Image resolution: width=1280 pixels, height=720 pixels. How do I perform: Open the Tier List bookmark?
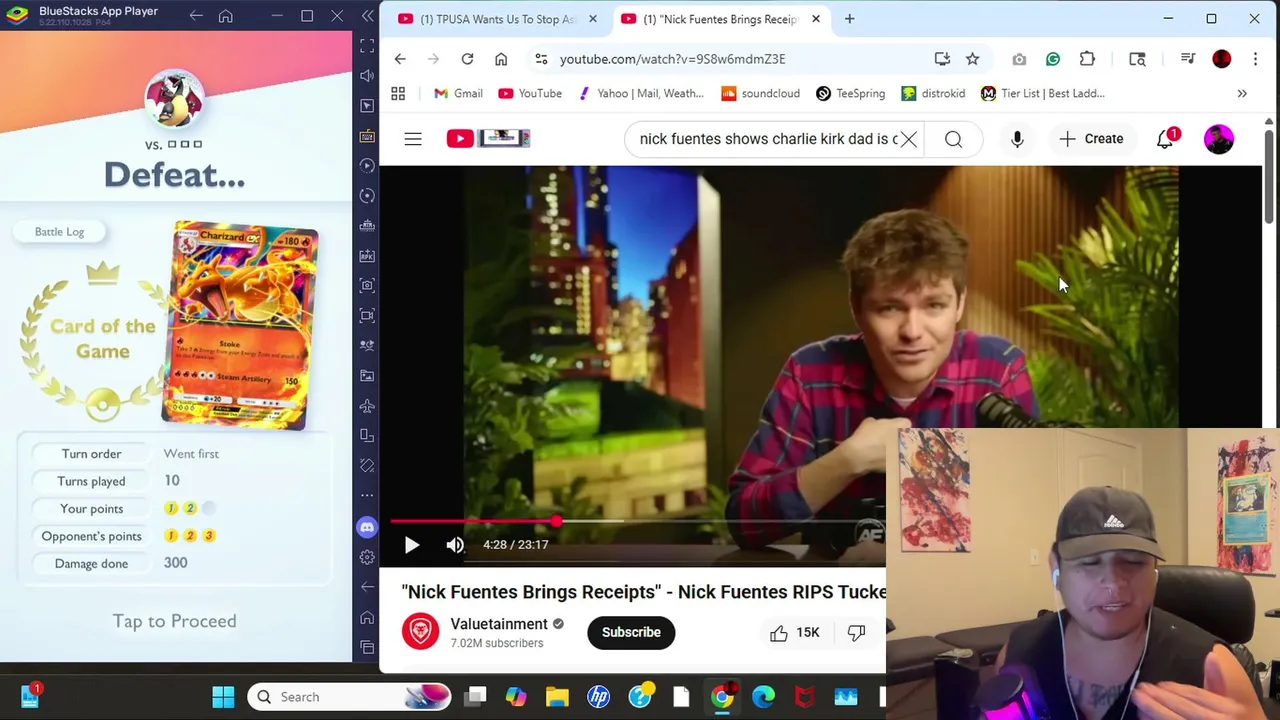coord(1043,93)
